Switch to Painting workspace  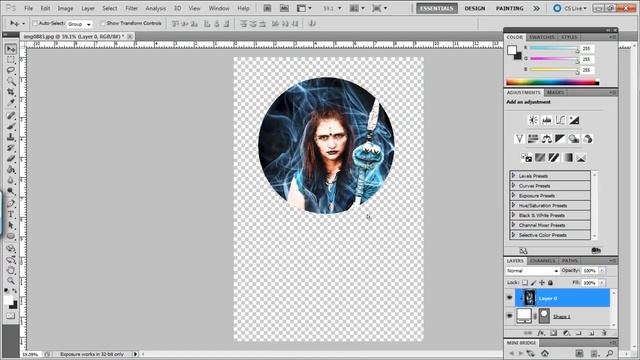click(x=509, y=8)
